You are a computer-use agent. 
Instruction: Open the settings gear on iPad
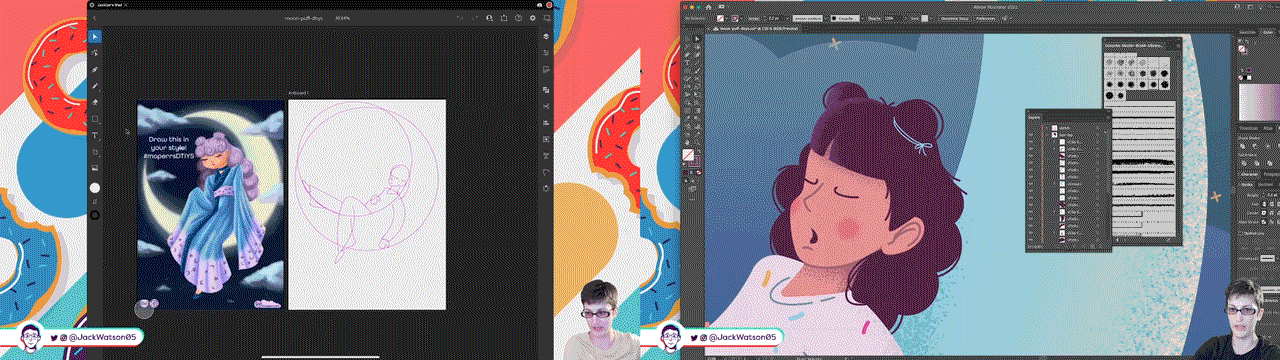pyautogui.click(x=532, y=18)
